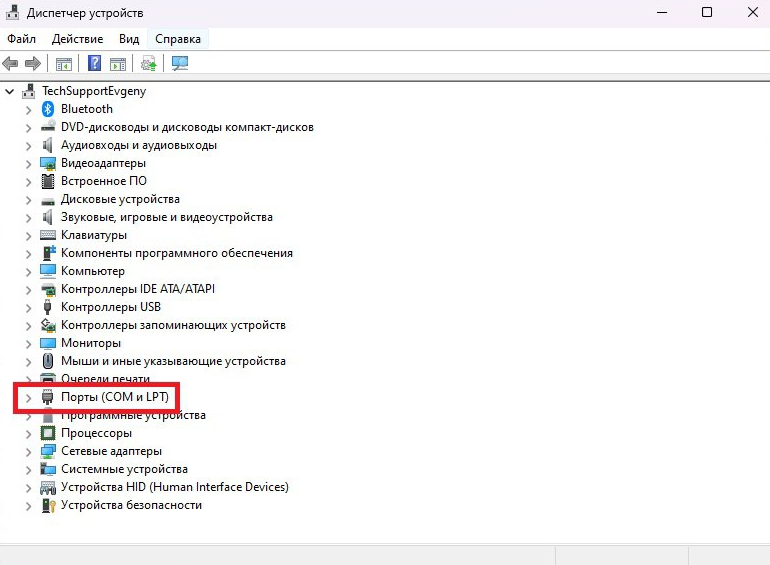Image resolution: width=770 pixels, height=565 pixels.
Task: Open the Вид menu
Action: [129, 39]
